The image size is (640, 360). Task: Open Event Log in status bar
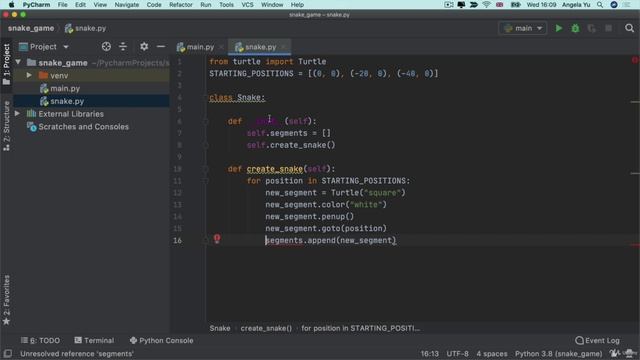pos(598,340)
